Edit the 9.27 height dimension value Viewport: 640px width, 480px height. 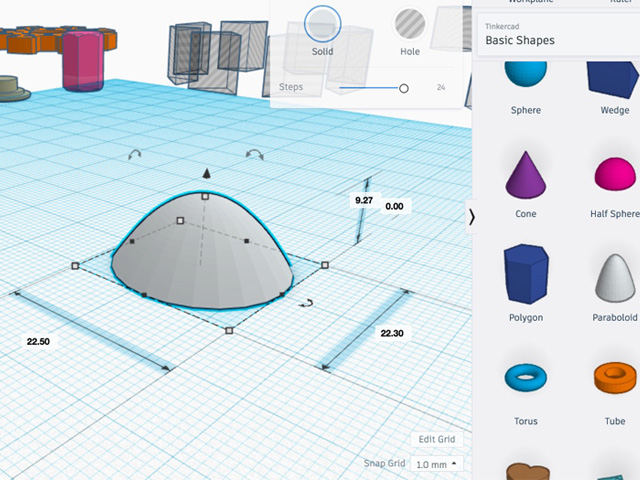[x=364, y=201]
